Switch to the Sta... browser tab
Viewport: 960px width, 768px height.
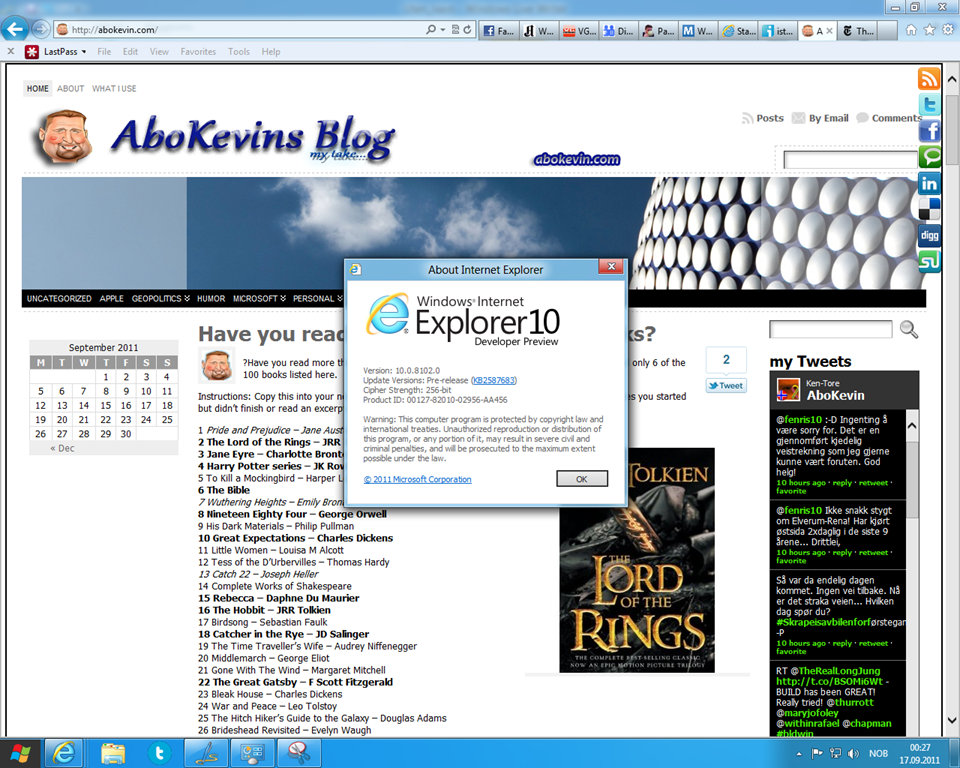[x=739, y=31]
